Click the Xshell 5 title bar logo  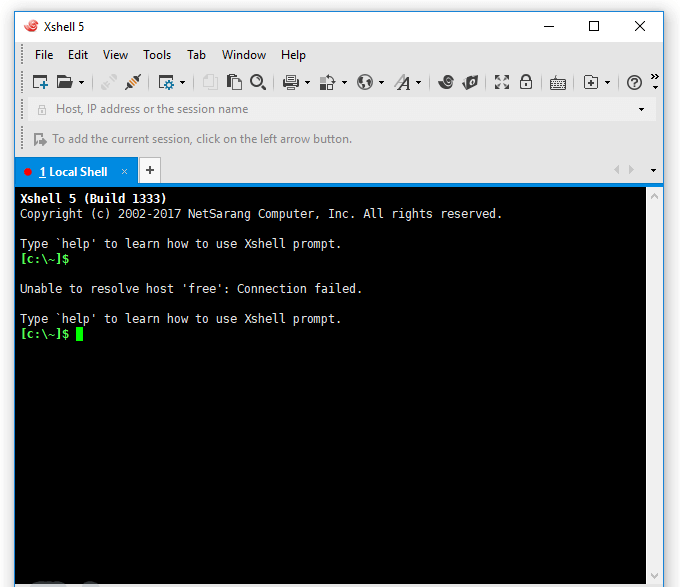(31, 26)
